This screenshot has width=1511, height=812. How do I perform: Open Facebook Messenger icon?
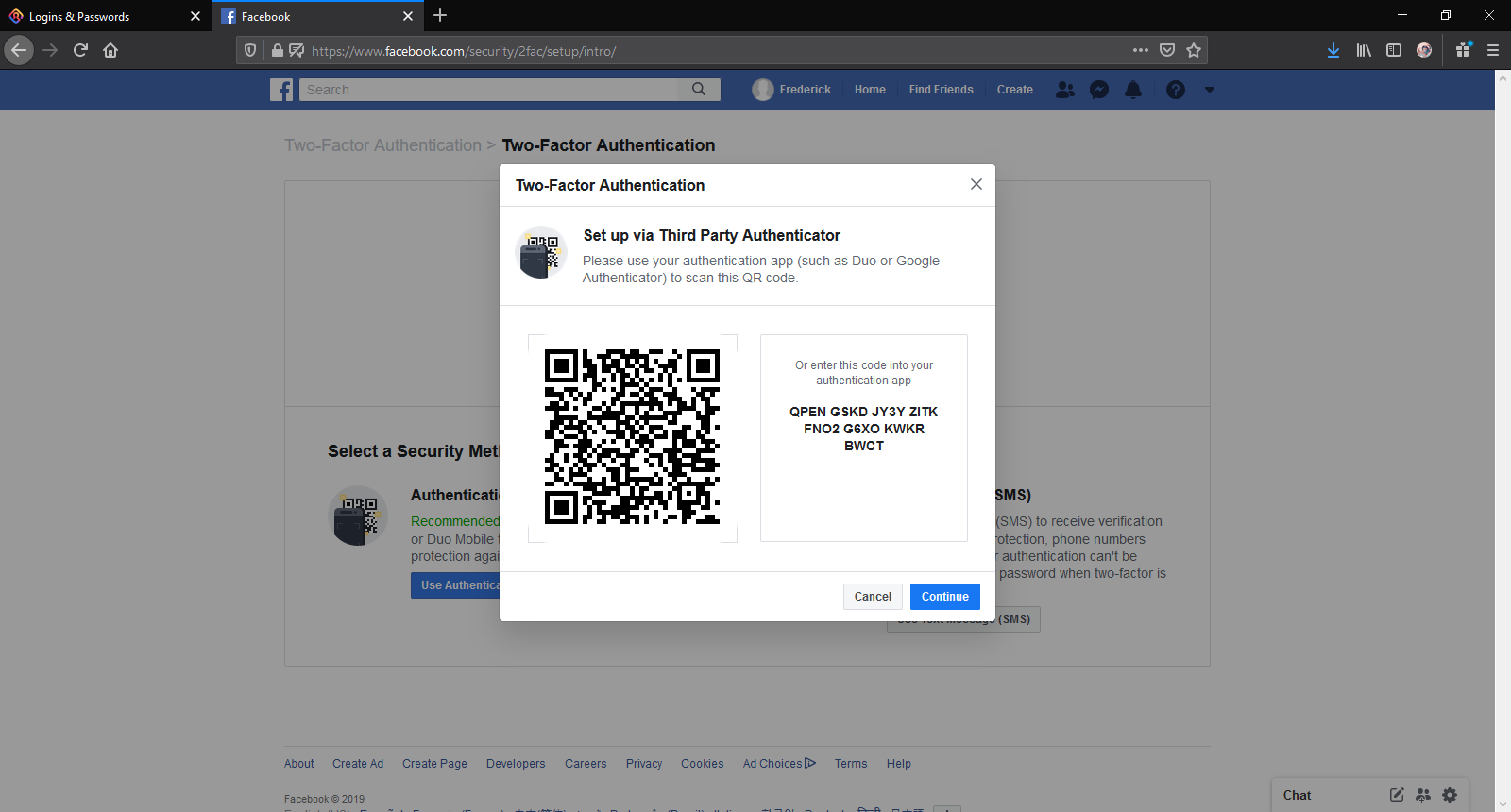(x=1099, y=90)
